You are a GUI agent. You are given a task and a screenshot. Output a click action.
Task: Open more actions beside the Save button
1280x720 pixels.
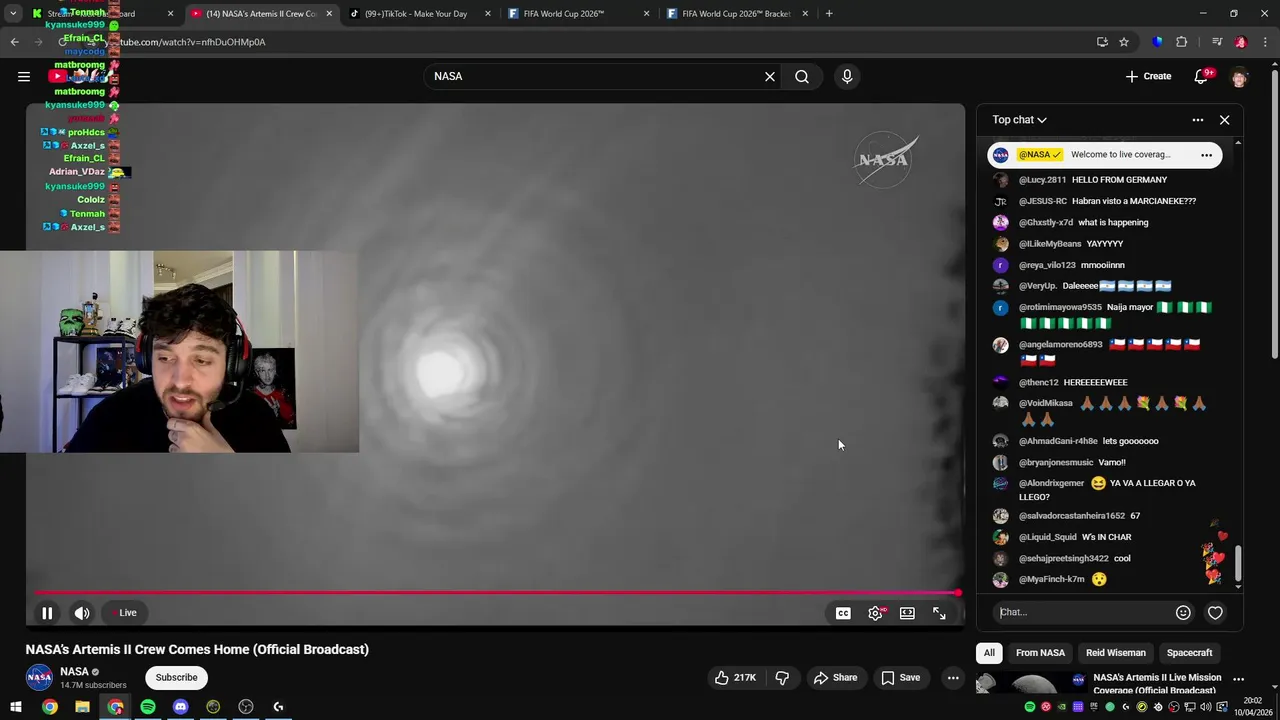click(x=953, y=677)
